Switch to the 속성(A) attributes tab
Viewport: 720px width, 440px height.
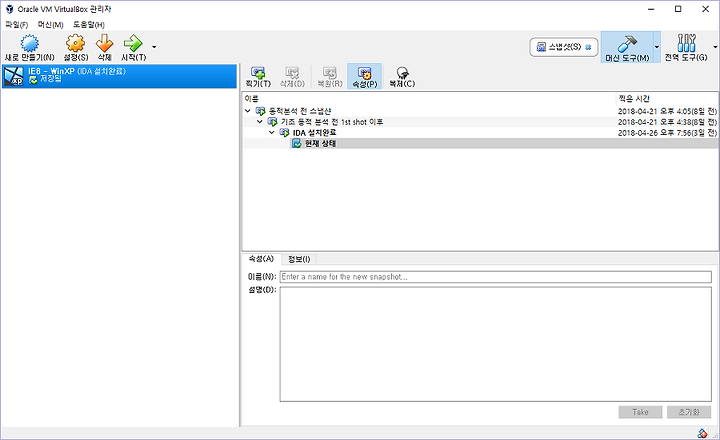[261, 259]
